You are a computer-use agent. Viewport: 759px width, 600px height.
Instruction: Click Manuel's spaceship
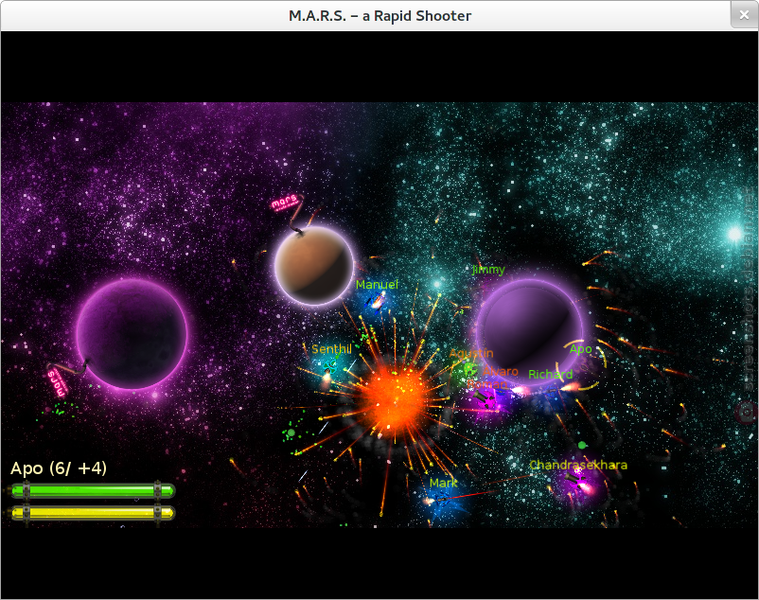coord(376,302)
